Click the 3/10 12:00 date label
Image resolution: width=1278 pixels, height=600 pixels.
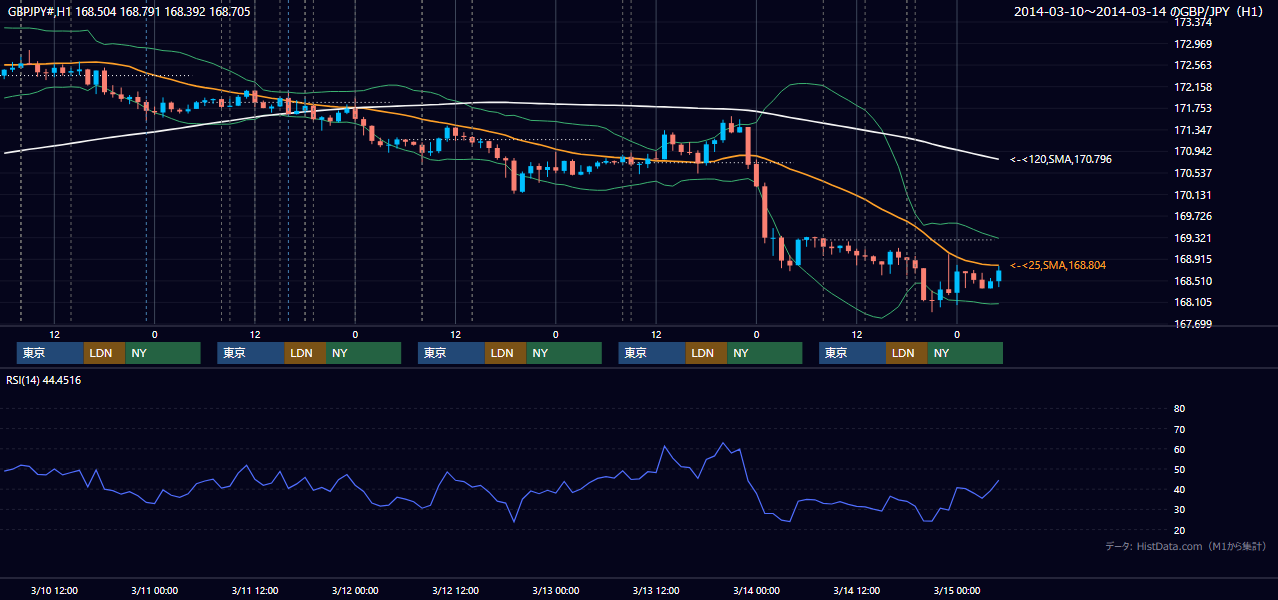55,590
